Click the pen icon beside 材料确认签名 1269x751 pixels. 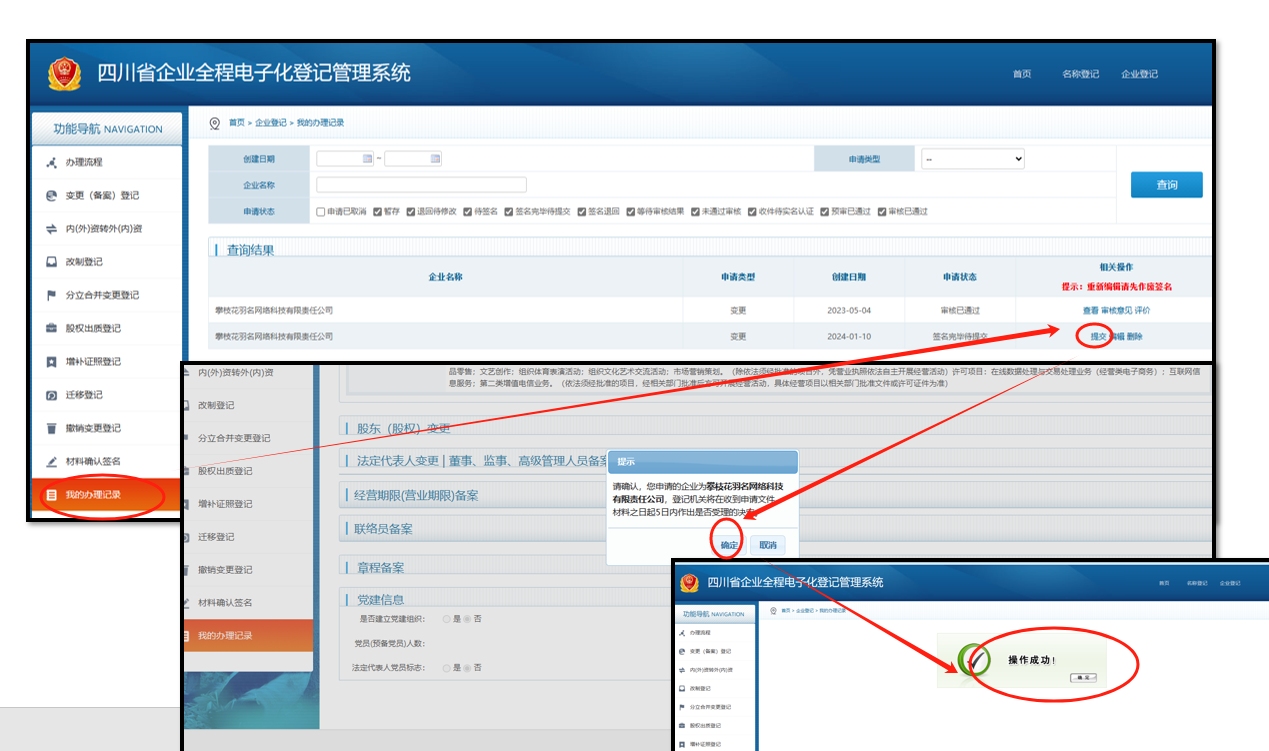[x=52, y=462]
